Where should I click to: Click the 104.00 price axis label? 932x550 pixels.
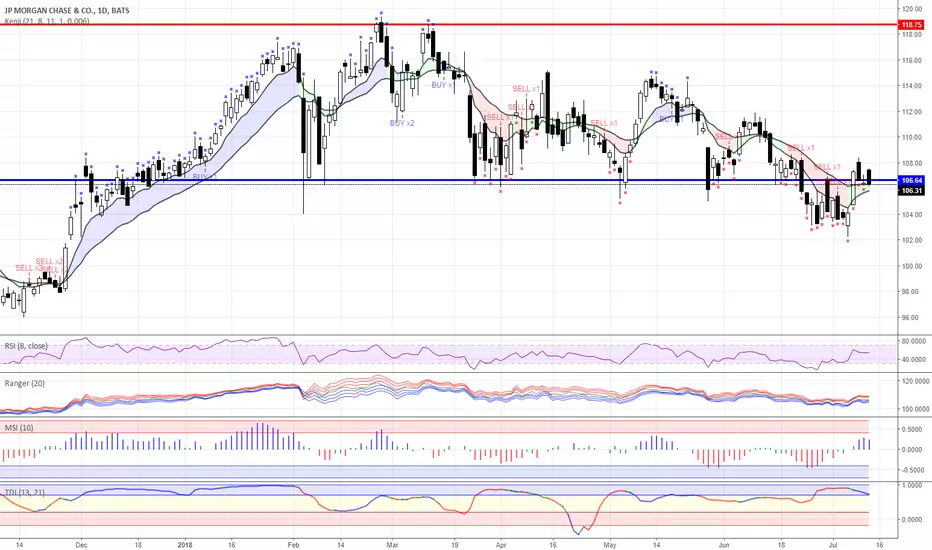(x=912, y=215)
